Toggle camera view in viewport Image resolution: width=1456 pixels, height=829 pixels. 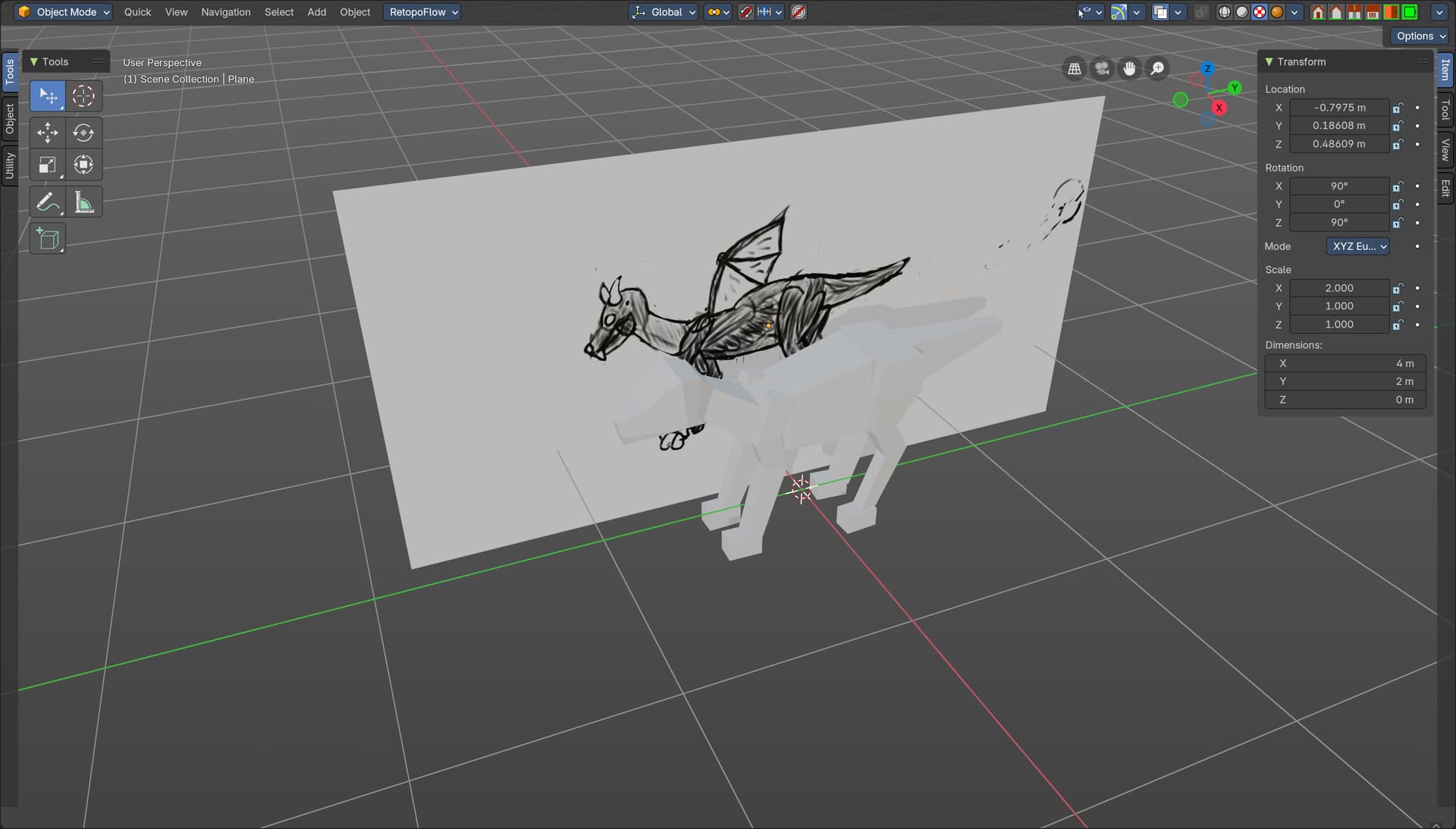coord(1102,69)
